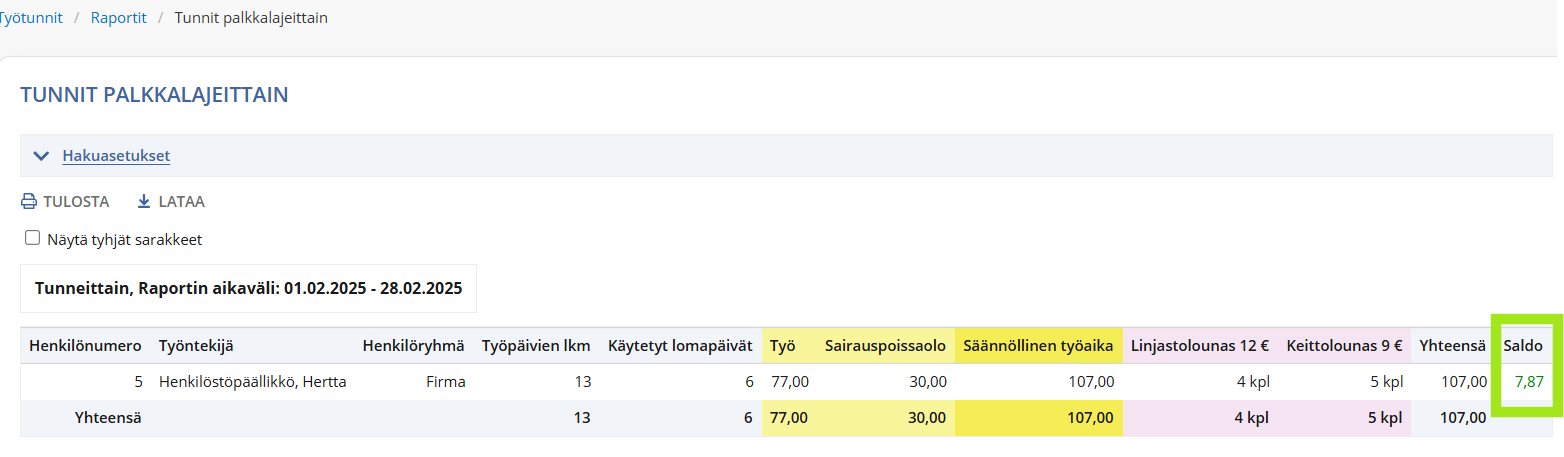The width and height of the screenshot is (1564, 457).
Task: Click the Käytetyt lomapäivät column header
Action: coord(680,346)
